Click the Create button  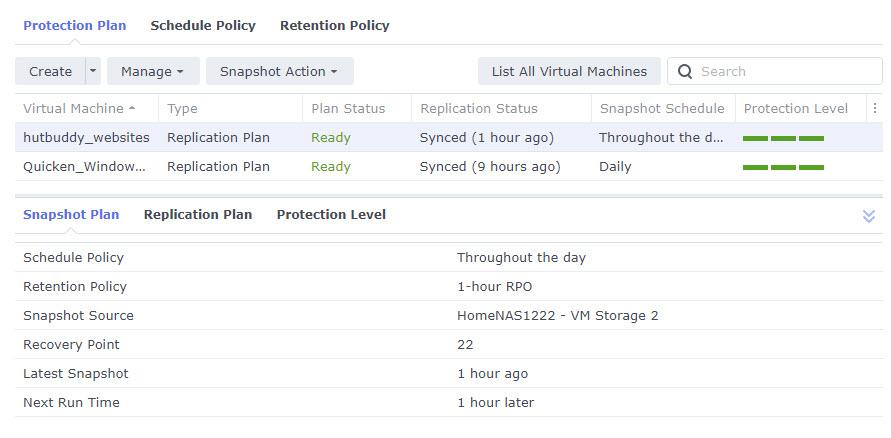(x=51, y=71)
